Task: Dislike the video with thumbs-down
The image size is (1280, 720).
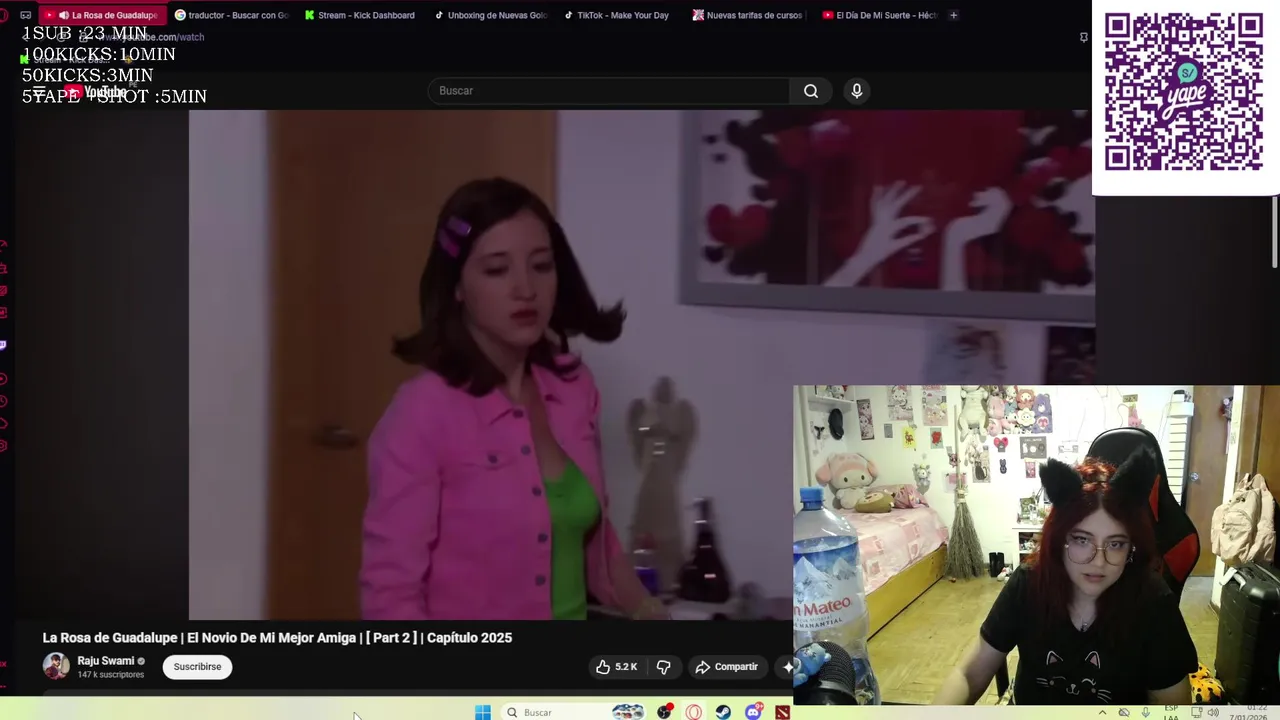Action: (x=663, y=667)
